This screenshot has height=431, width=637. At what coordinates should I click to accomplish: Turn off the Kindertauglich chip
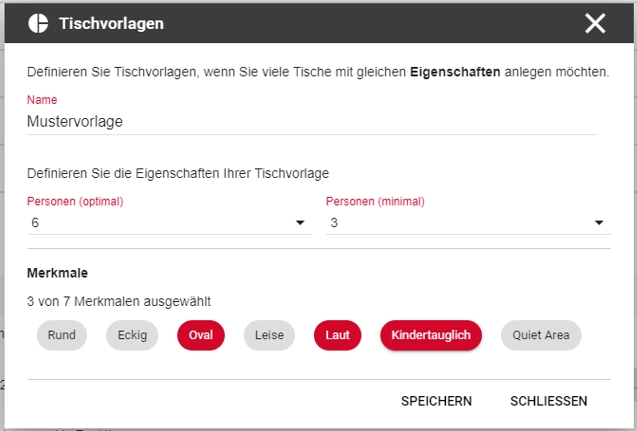click(431, 335)
